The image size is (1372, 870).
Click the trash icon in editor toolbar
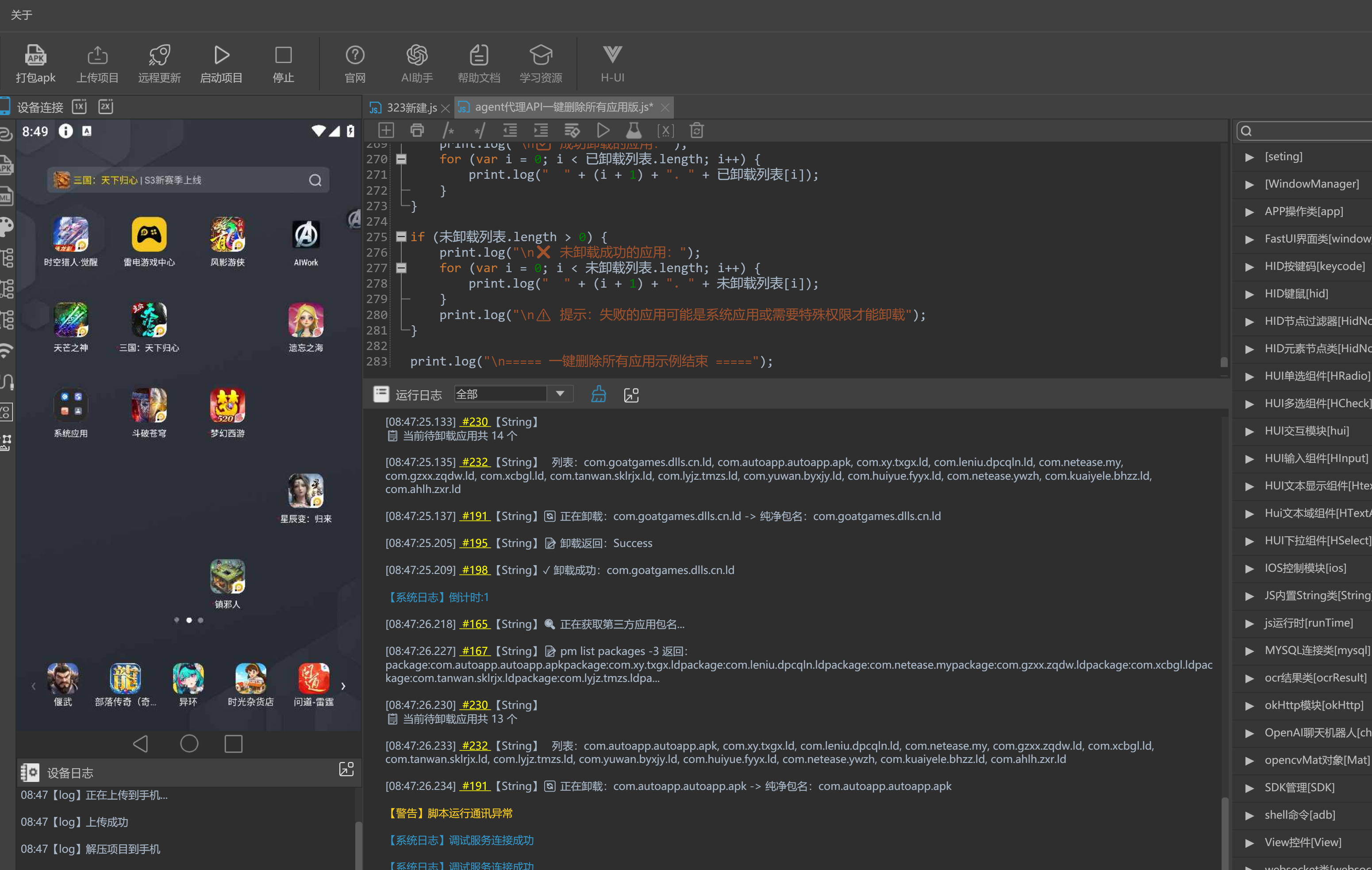696,131
